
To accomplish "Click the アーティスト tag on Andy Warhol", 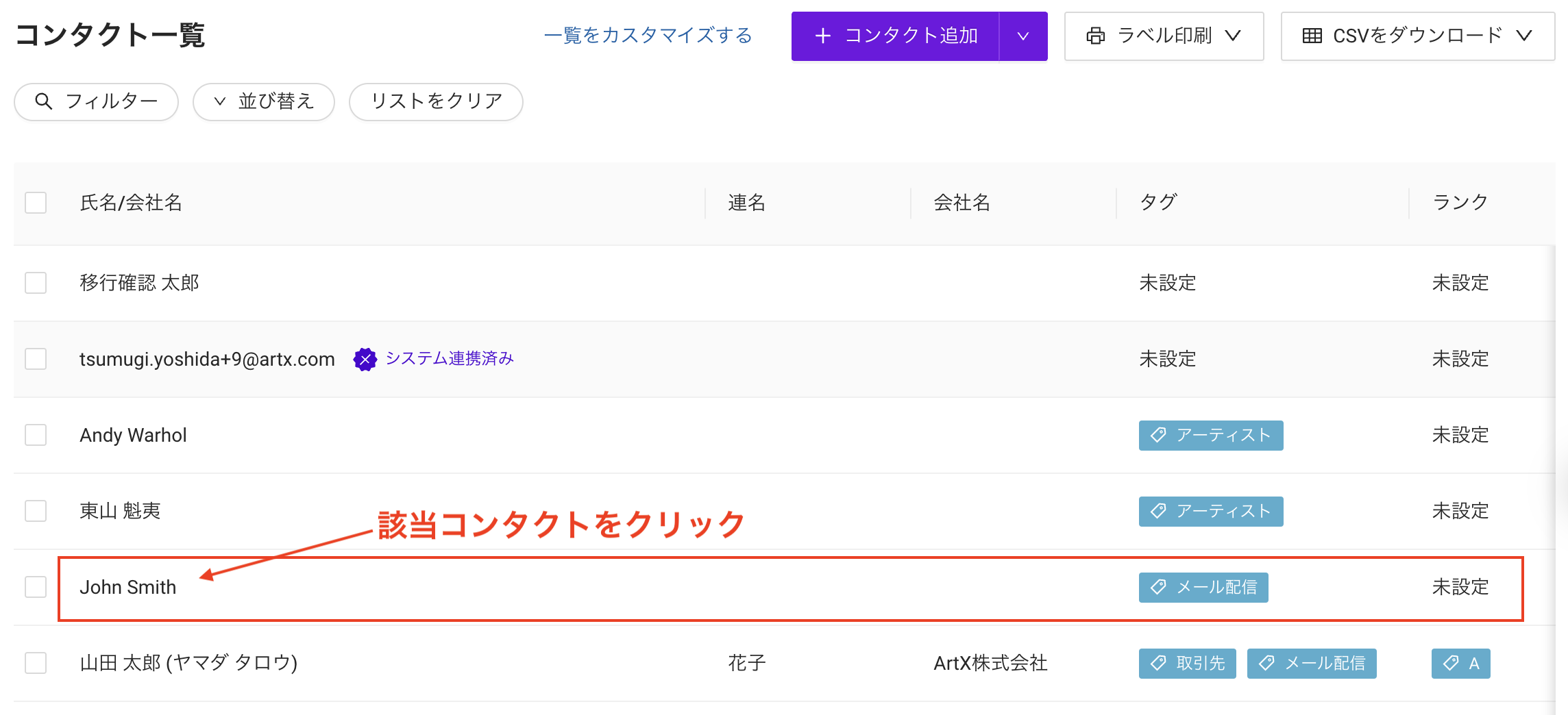I will 1211,436.
